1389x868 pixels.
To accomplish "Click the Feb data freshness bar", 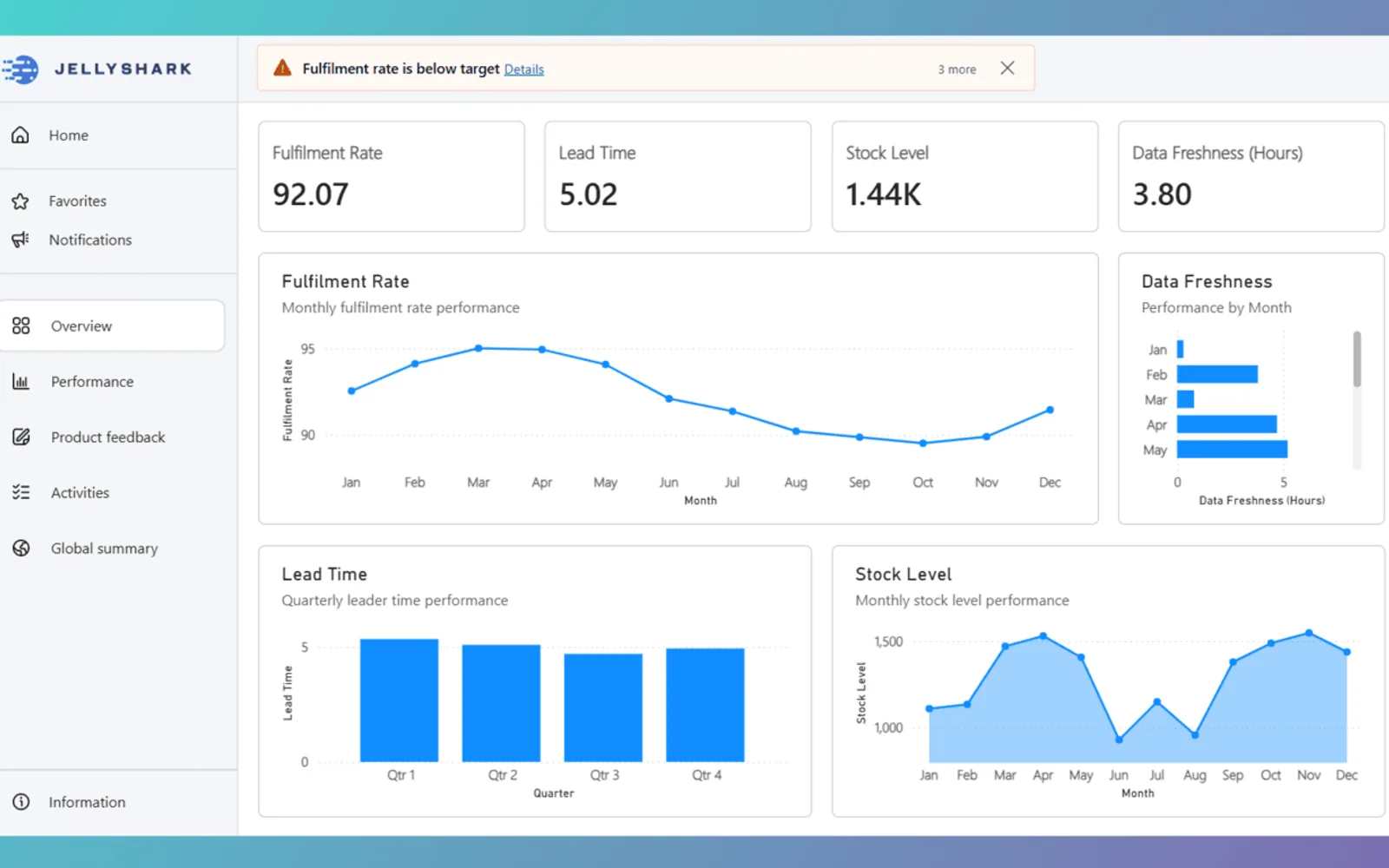I will coord(1217,374).
